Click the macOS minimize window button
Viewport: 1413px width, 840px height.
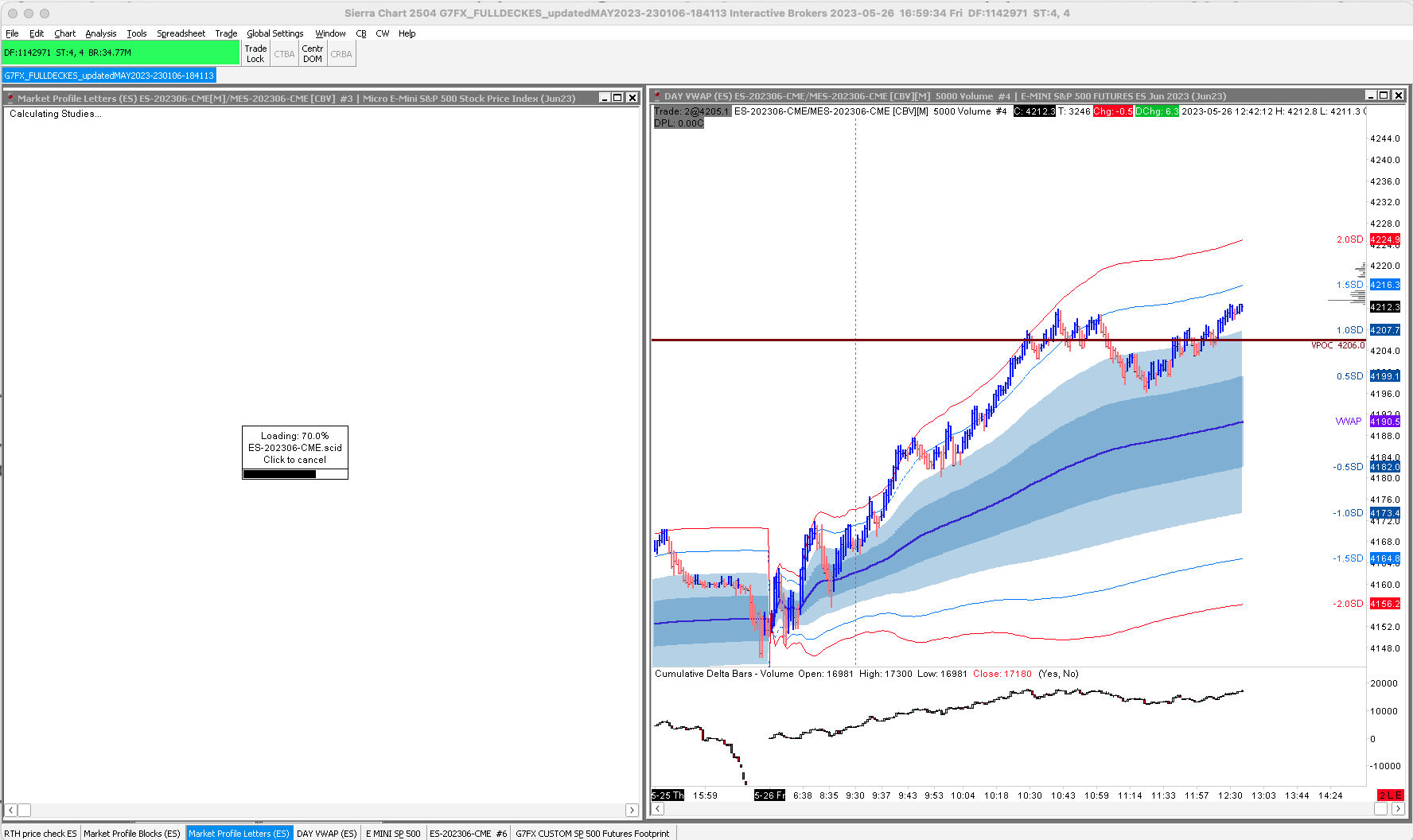pos(29,14)
